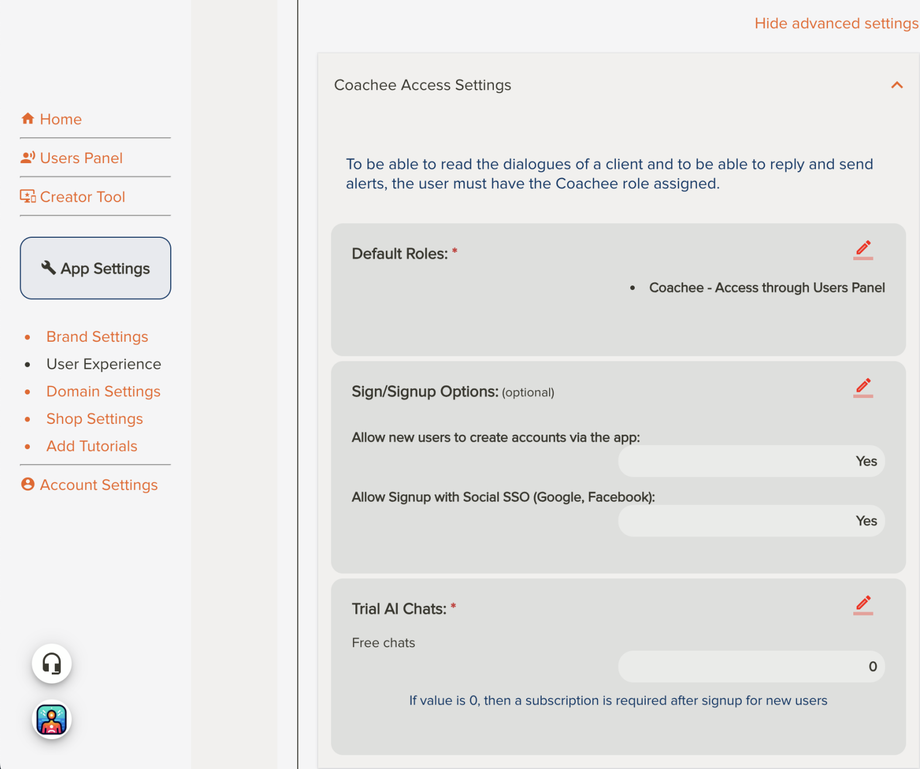The image size is (920, 769).
Task: Open Domain Settings page
Action: point(103,392)
